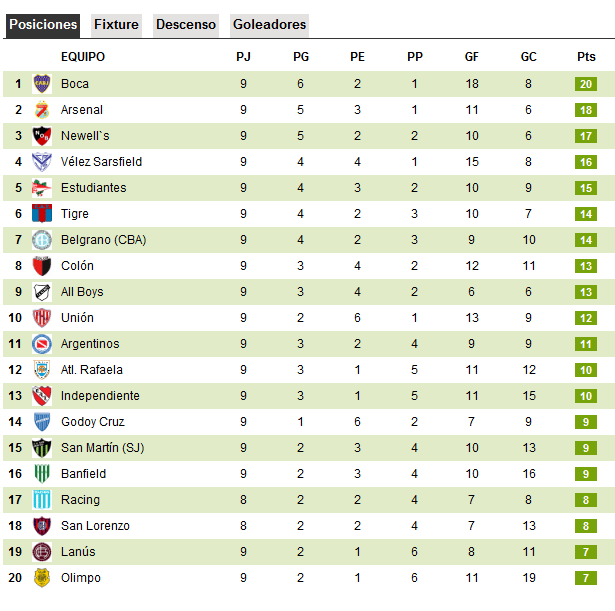Click the Pts column header

point(586,57)
